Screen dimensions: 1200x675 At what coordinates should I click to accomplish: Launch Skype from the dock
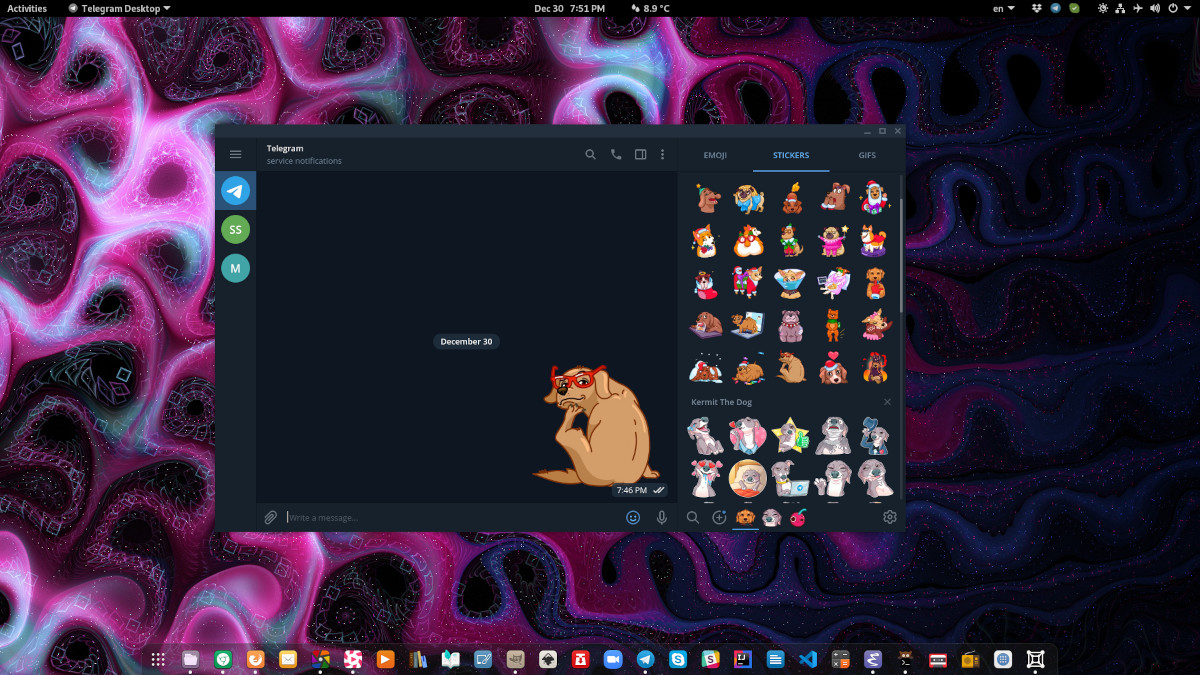[678, 659]
